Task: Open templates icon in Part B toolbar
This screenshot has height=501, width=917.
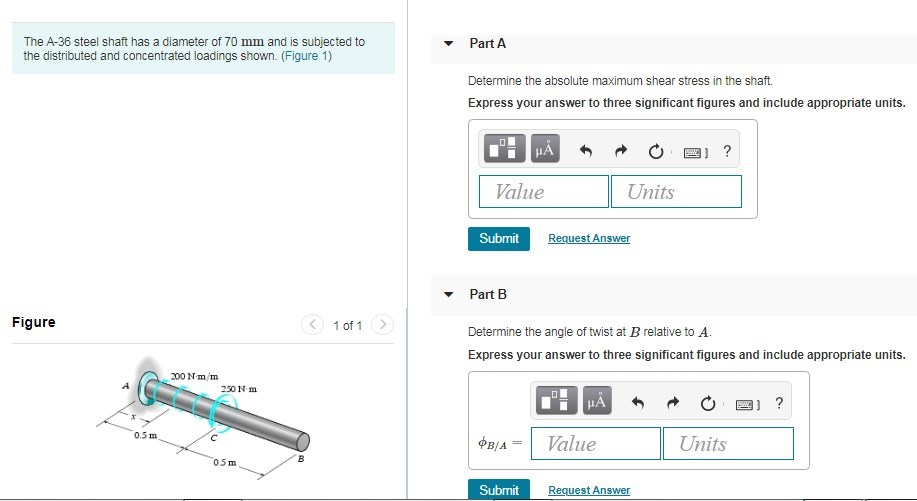Action: coord(556,400)
